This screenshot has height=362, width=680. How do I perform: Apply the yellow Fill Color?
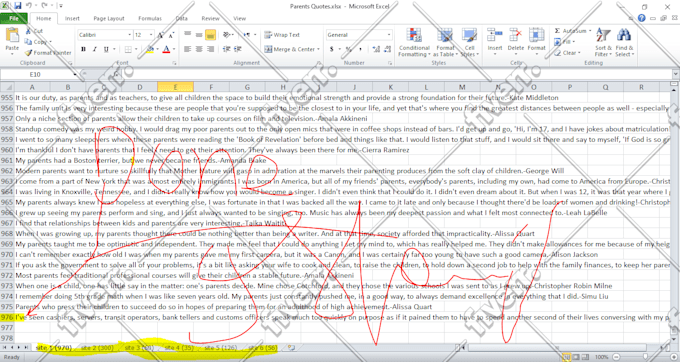click(x=150, y=49)
